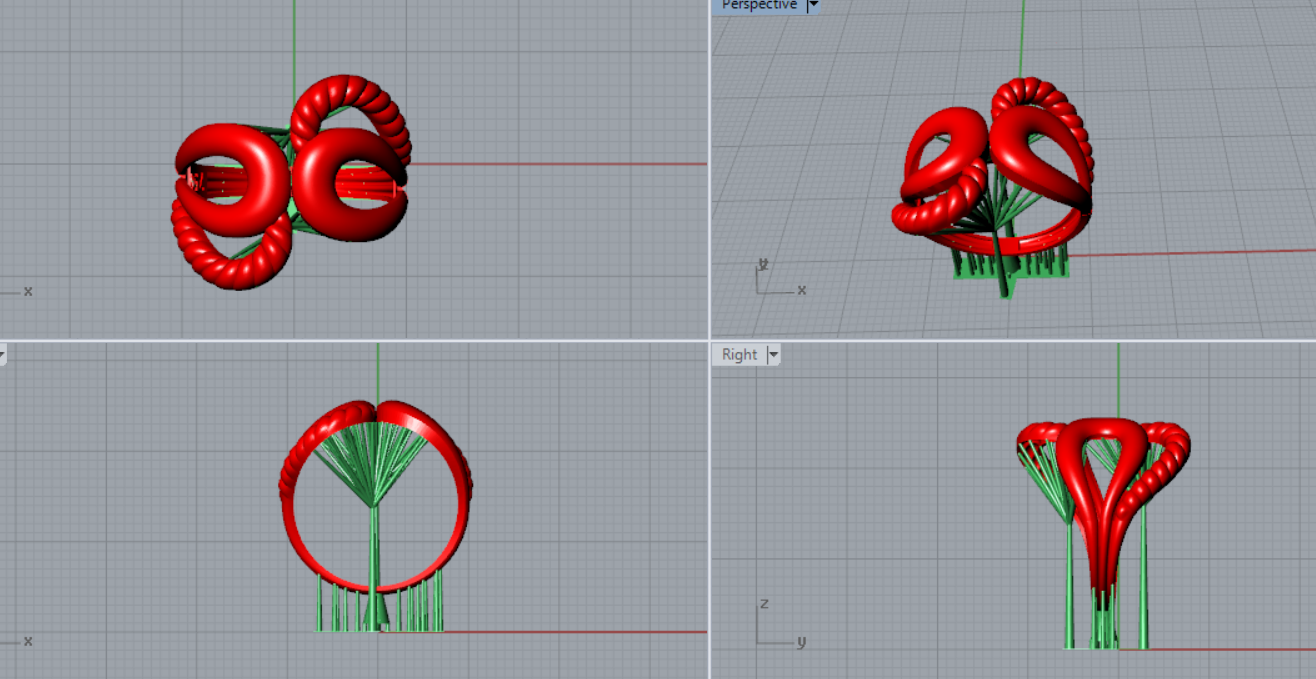
Task: Open the bottom-left viewport's dropdown arrow
Action: 2,354
